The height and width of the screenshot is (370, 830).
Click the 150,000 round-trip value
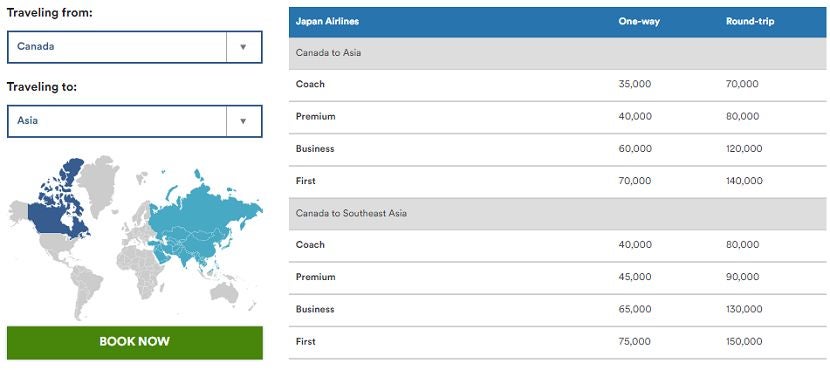coord(744,341)
